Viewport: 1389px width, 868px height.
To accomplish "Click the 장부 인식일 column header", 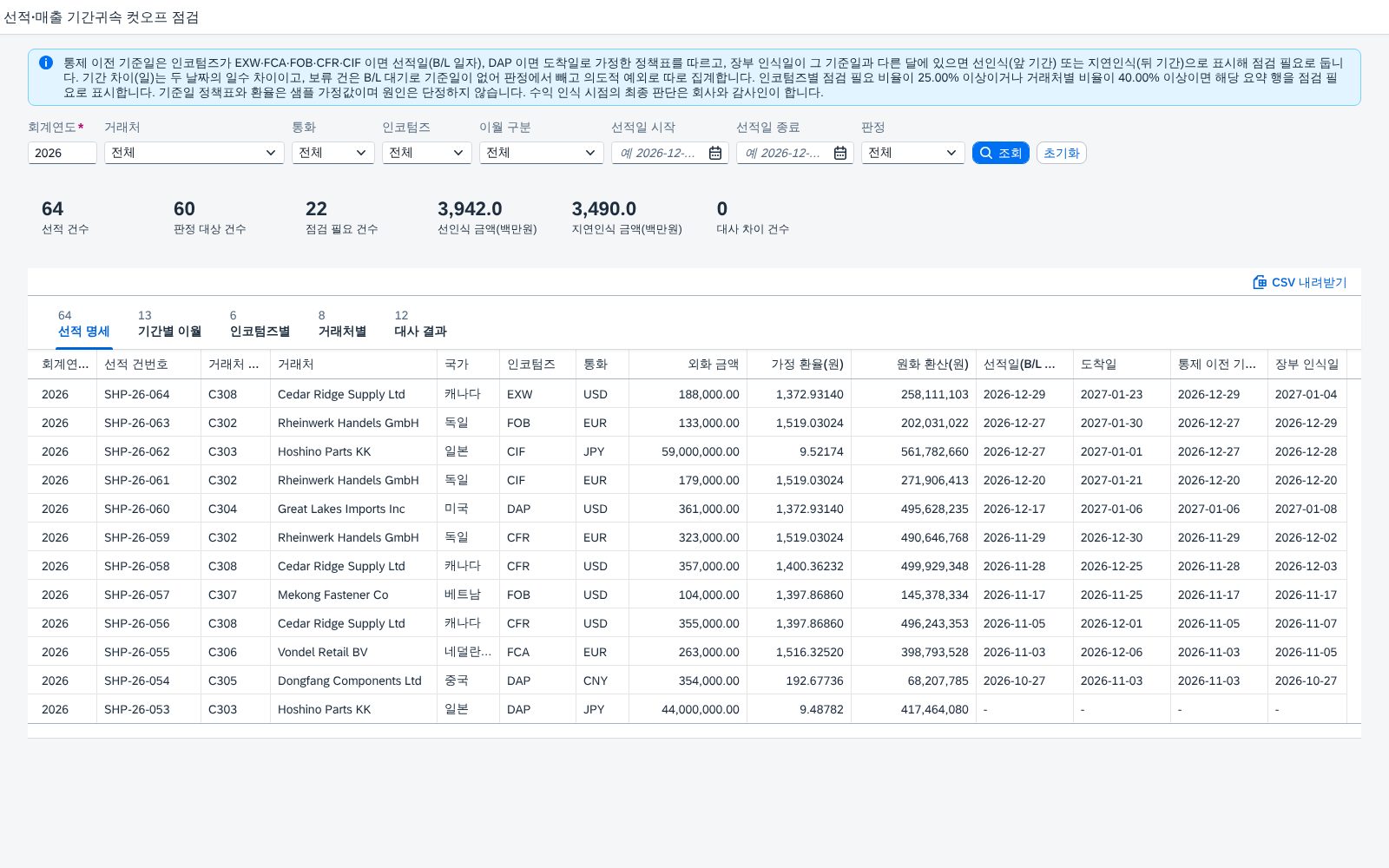I will pyautogui.click(x=1307, y=365).
